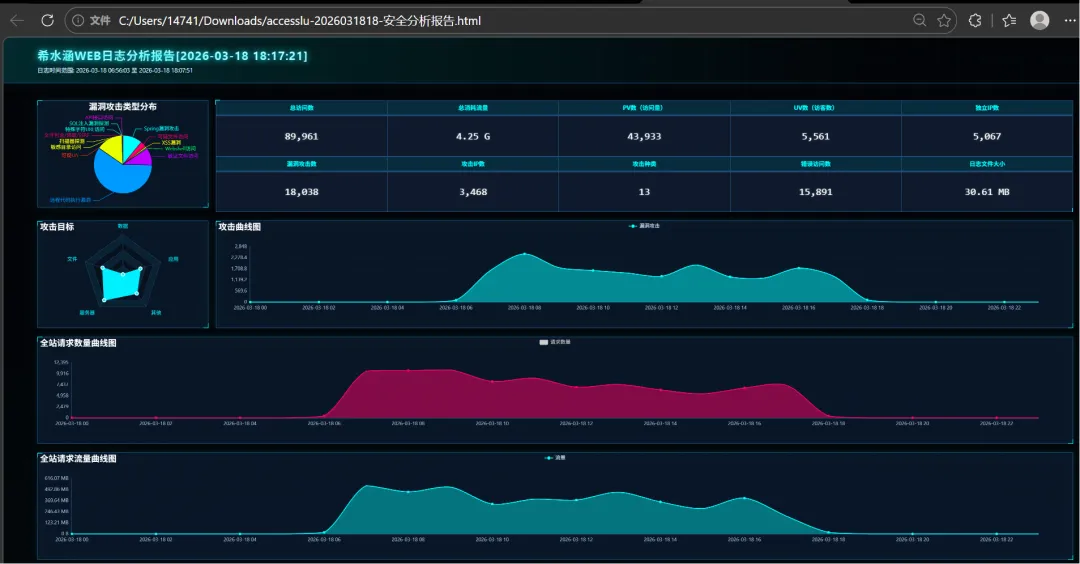Open the zoom magnifier icon in address bar
The image size is (1080, 564).
(x=919, y=21)
